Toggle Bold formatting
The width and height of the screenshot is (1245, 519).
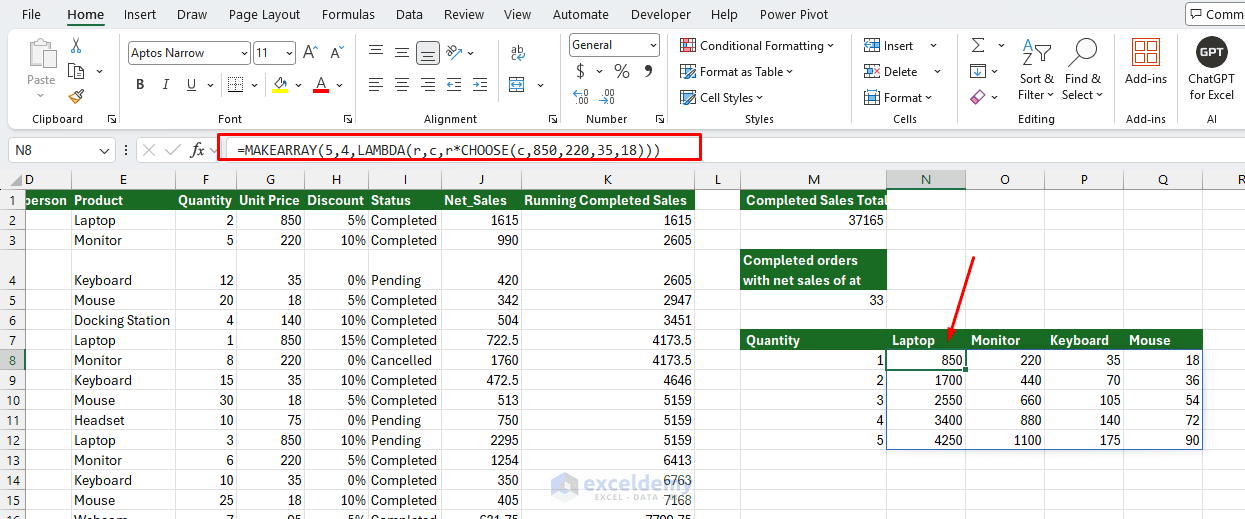(x=141, y=85)
